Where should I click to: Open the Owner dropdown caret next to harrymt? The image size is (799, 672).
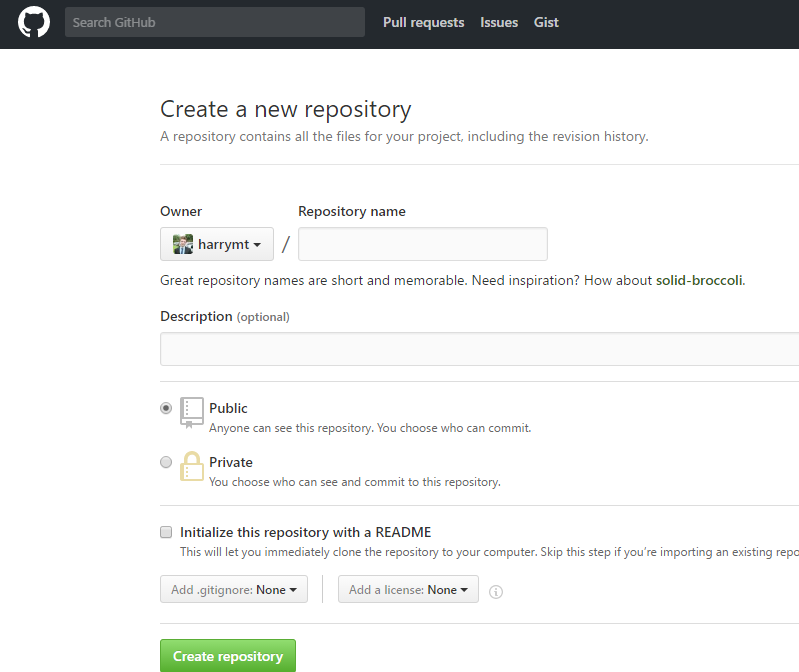257,245
